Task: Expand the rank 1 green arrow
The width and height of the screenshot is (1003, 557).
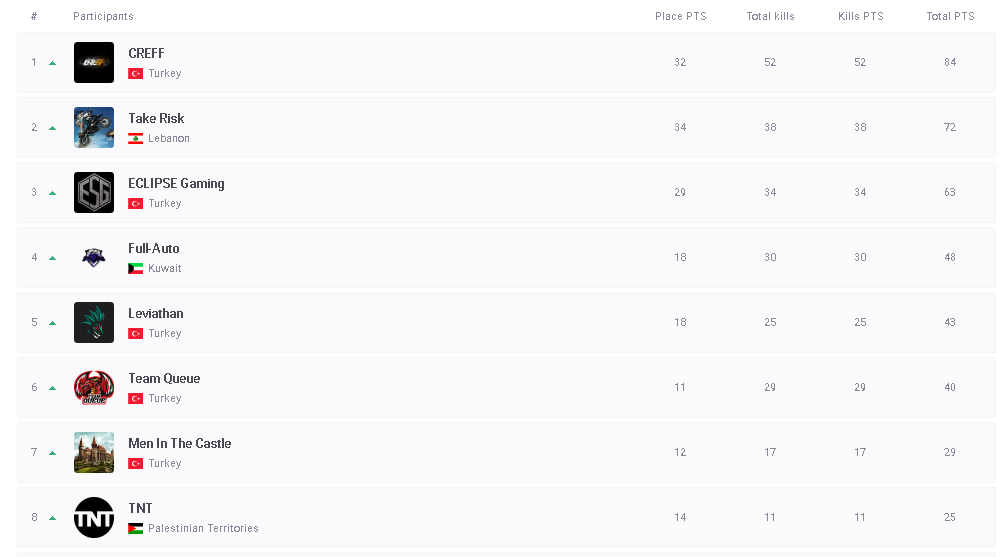Action: [52, 63]
